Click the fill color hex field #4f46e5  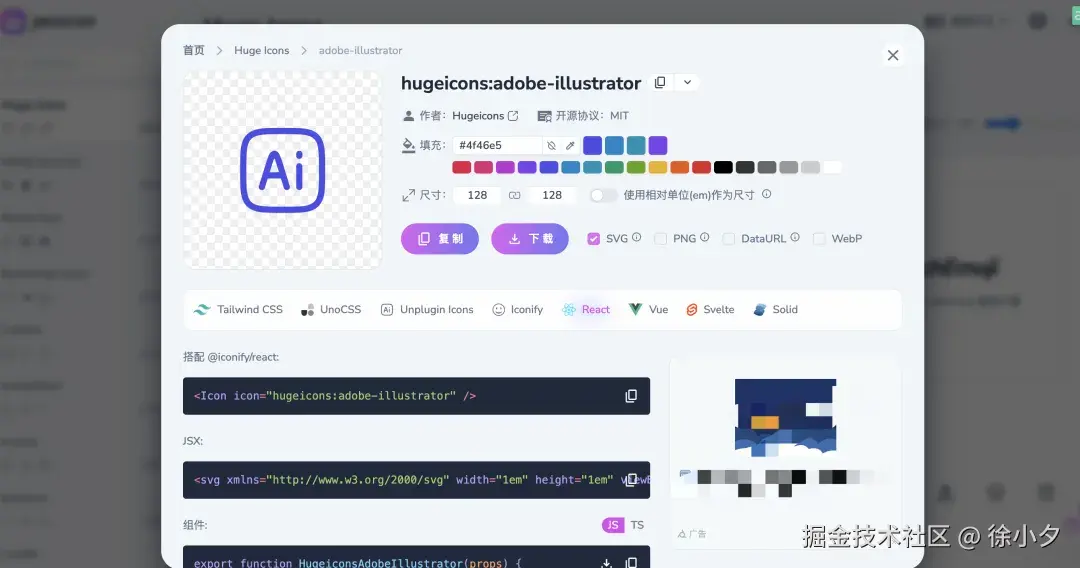(x=497, y=145)
